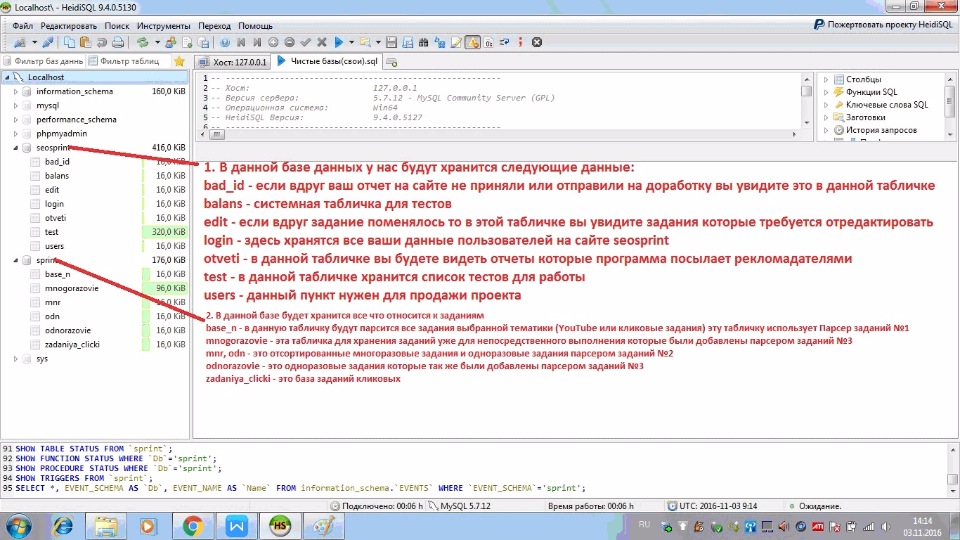Collapse the seosprint database node
The image size is (960, 540).
tap(16, 148)
